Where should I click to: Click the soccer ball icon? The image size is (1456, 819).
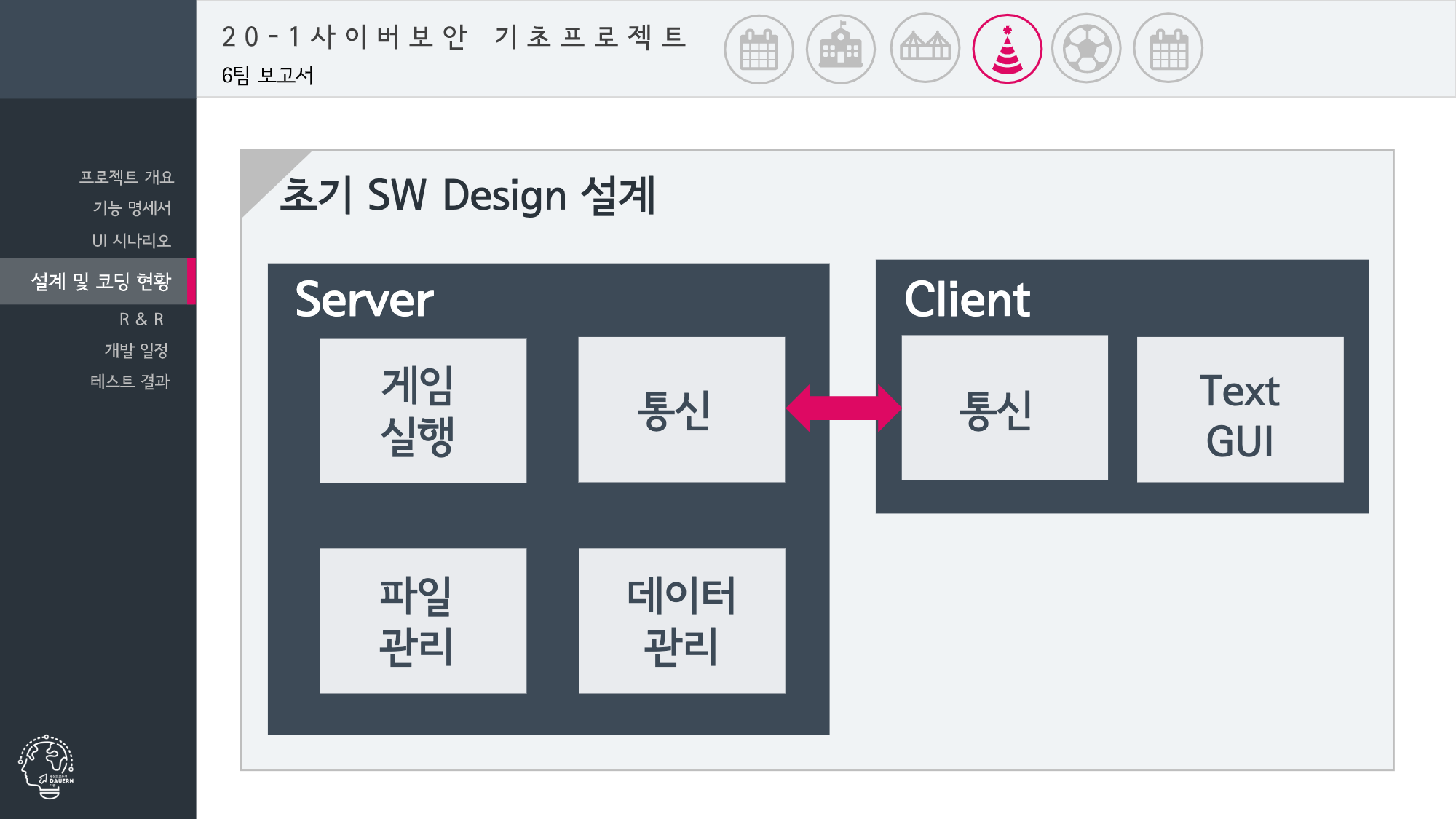1087,47
